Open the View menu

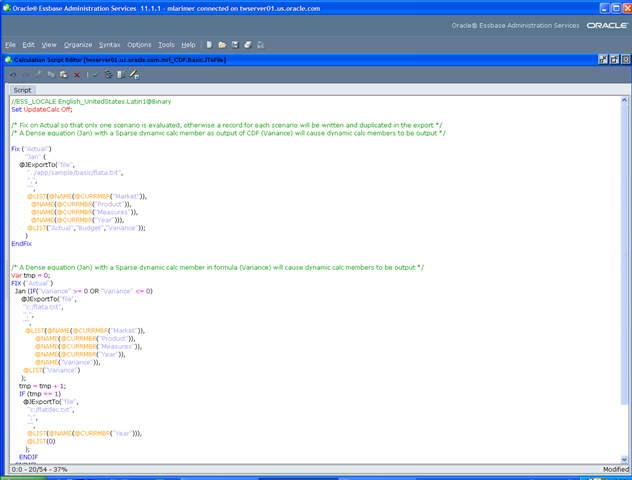coord(49,45)
